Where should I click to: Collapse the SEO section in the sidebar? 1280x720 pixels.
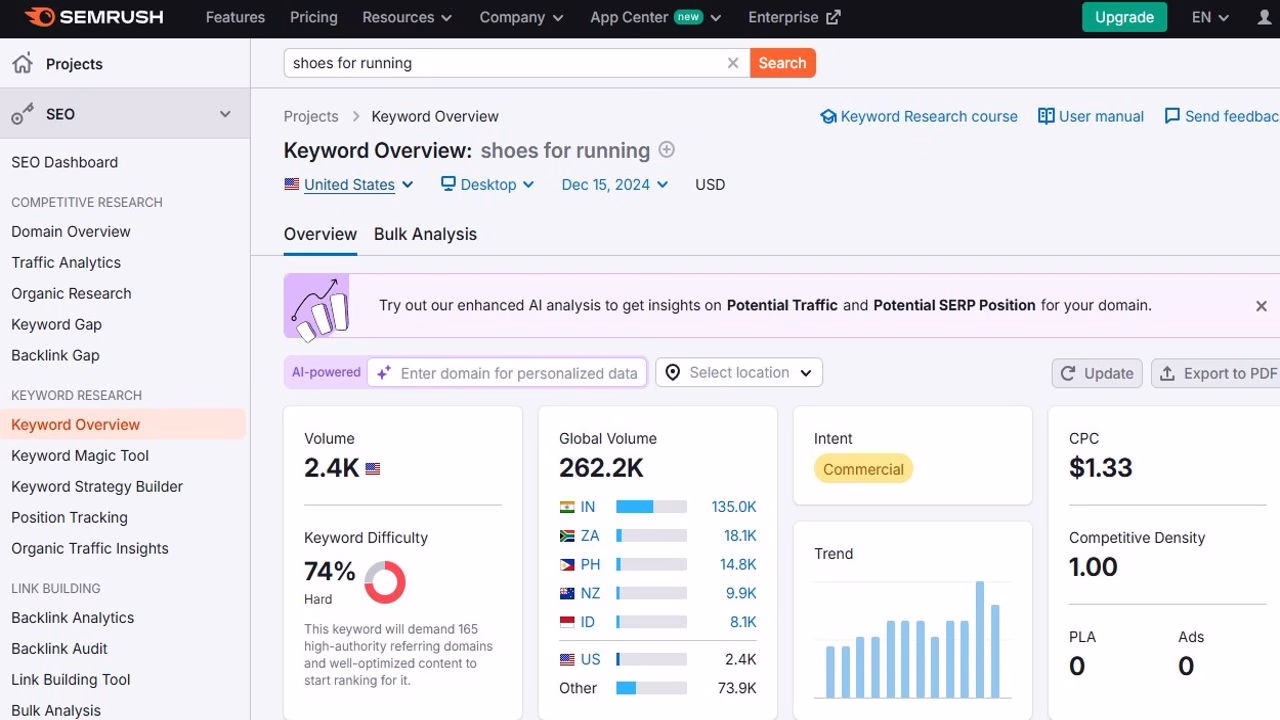(225, 113)
